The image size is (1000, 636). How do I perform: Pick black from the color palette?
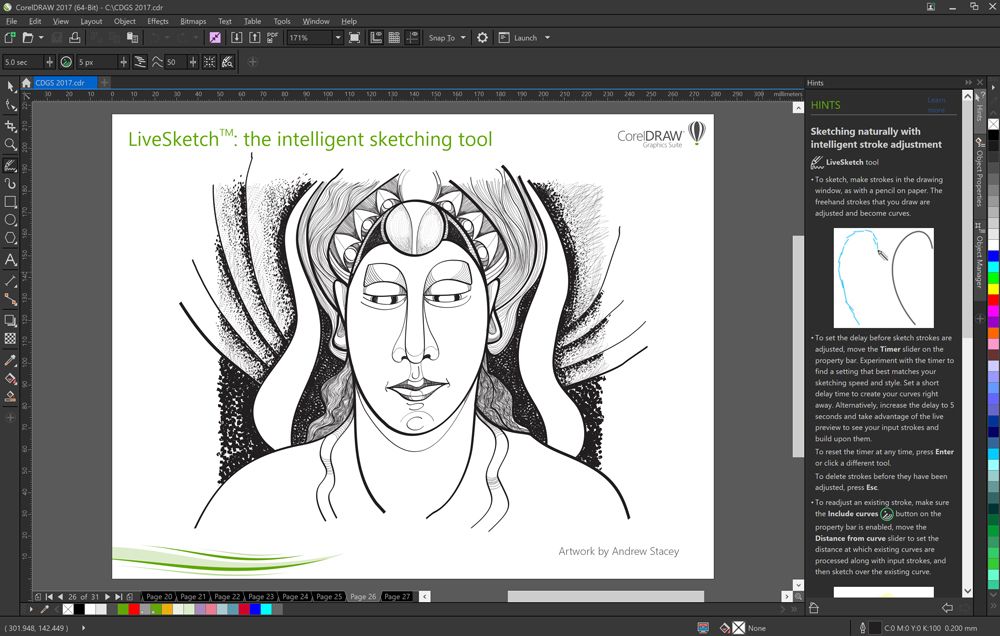993,136
